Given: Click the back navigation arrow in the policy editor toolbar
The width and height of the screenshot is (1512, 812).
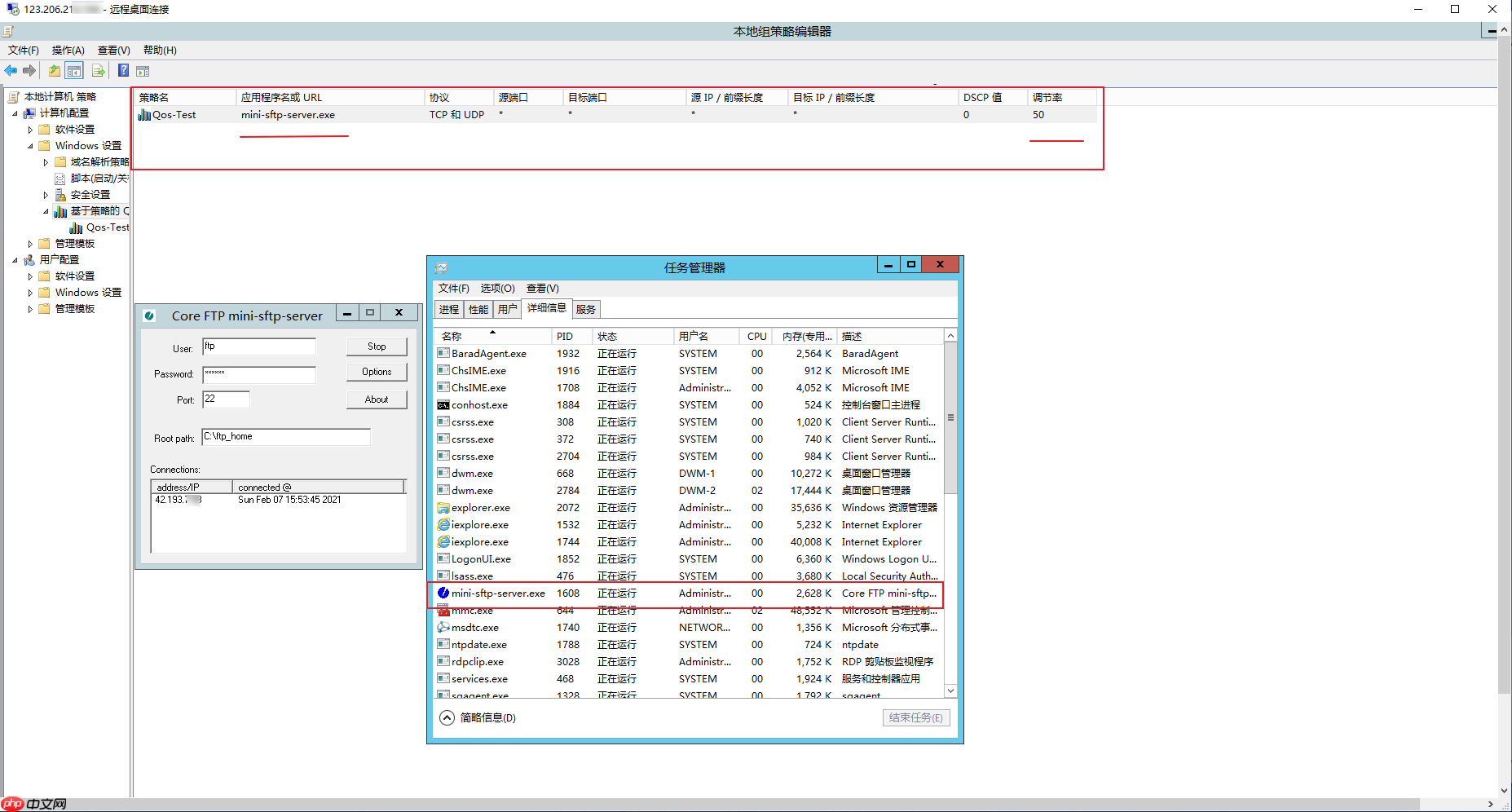Looking at the screenshot, I should [x=11, y=71].
